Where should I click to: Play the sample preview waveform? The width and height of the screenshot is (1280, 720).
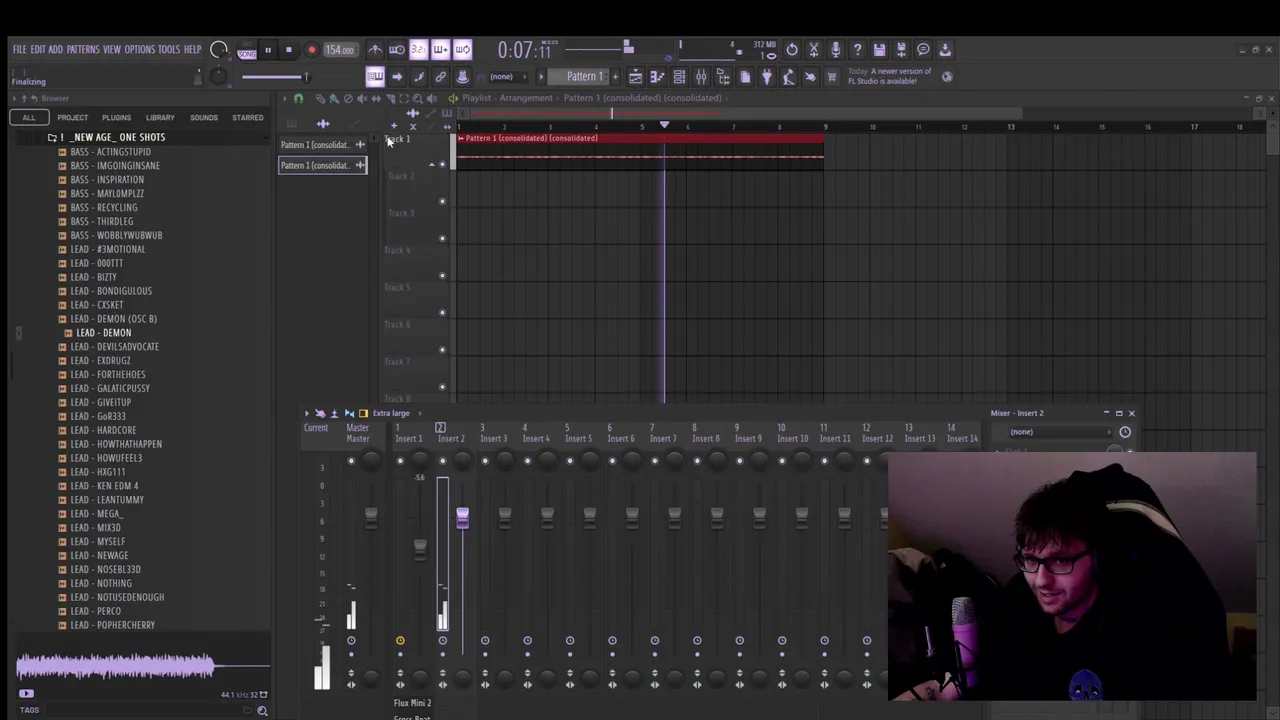142,668
